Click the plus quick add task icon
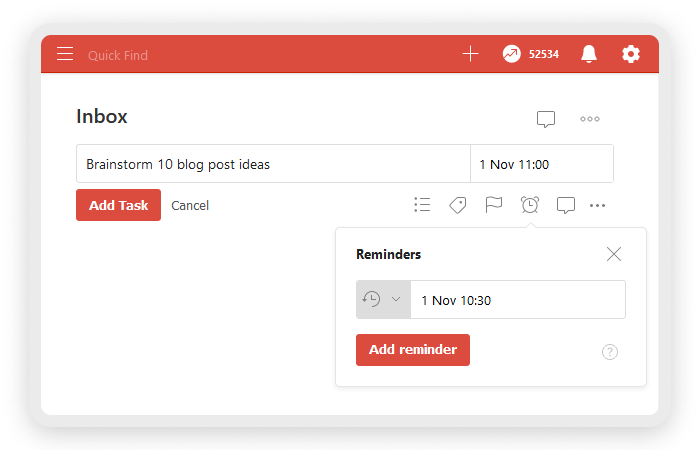 470,54
